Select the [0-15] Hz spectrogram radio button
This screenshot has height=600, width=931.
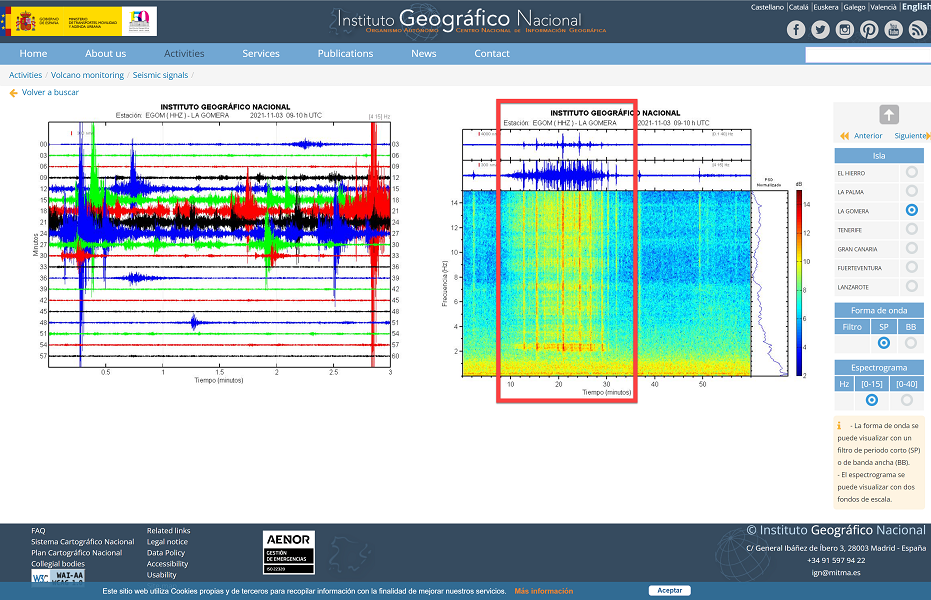click(872, 400)
